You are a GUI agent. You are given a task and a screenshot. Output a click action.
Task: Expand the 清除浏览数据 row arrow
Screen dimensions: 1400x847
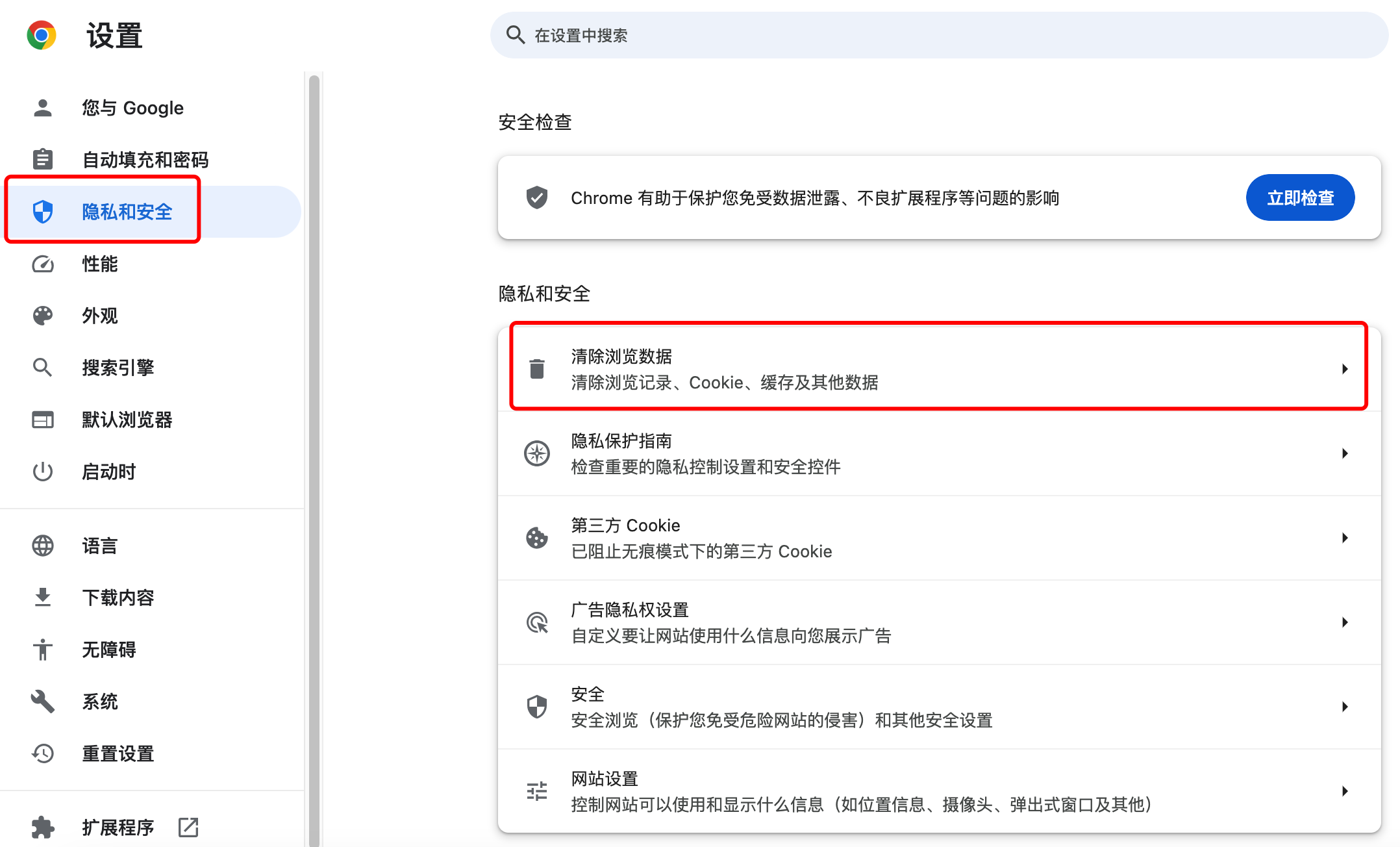1345,369
